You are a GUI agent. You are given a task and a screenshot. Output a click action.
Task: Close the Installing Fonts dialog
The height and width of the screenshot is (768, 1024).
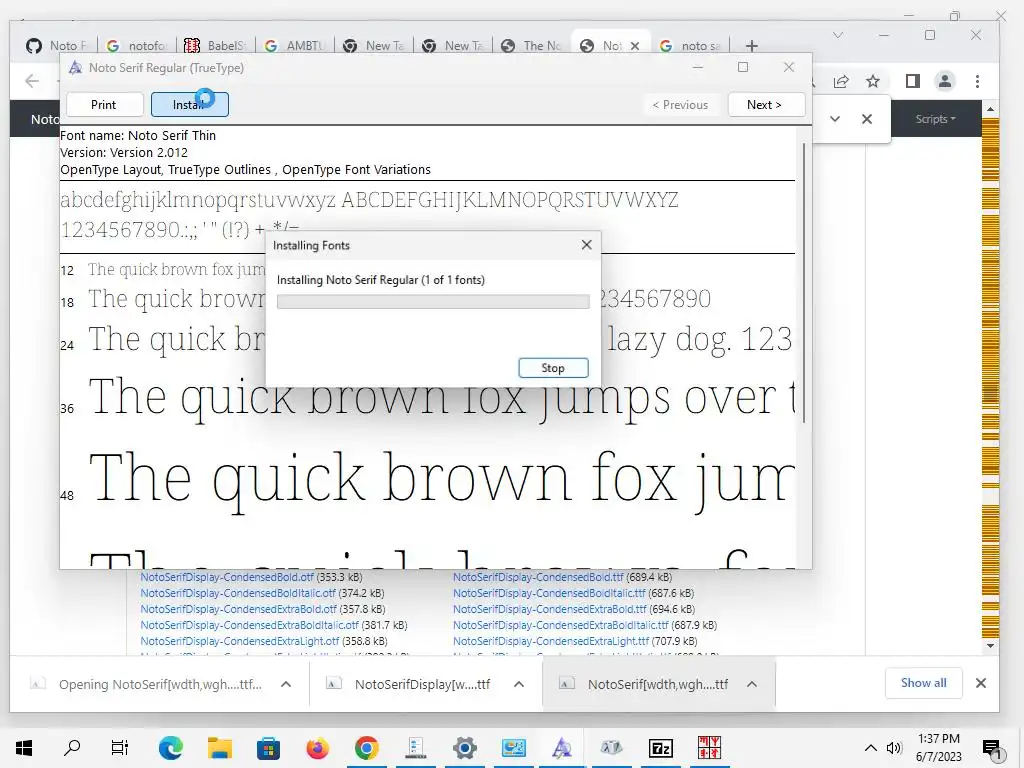586,244
